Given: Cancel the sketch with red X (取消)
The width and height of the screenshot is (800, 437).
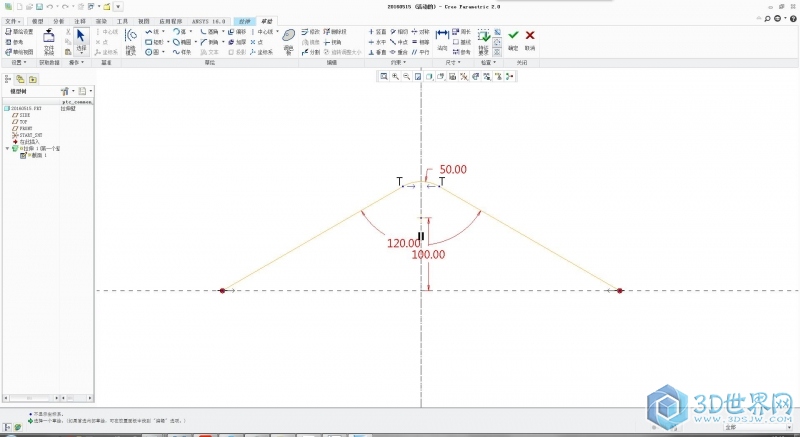Looking at the screenshot, I should pyautogui.click(x=530, y=40).
